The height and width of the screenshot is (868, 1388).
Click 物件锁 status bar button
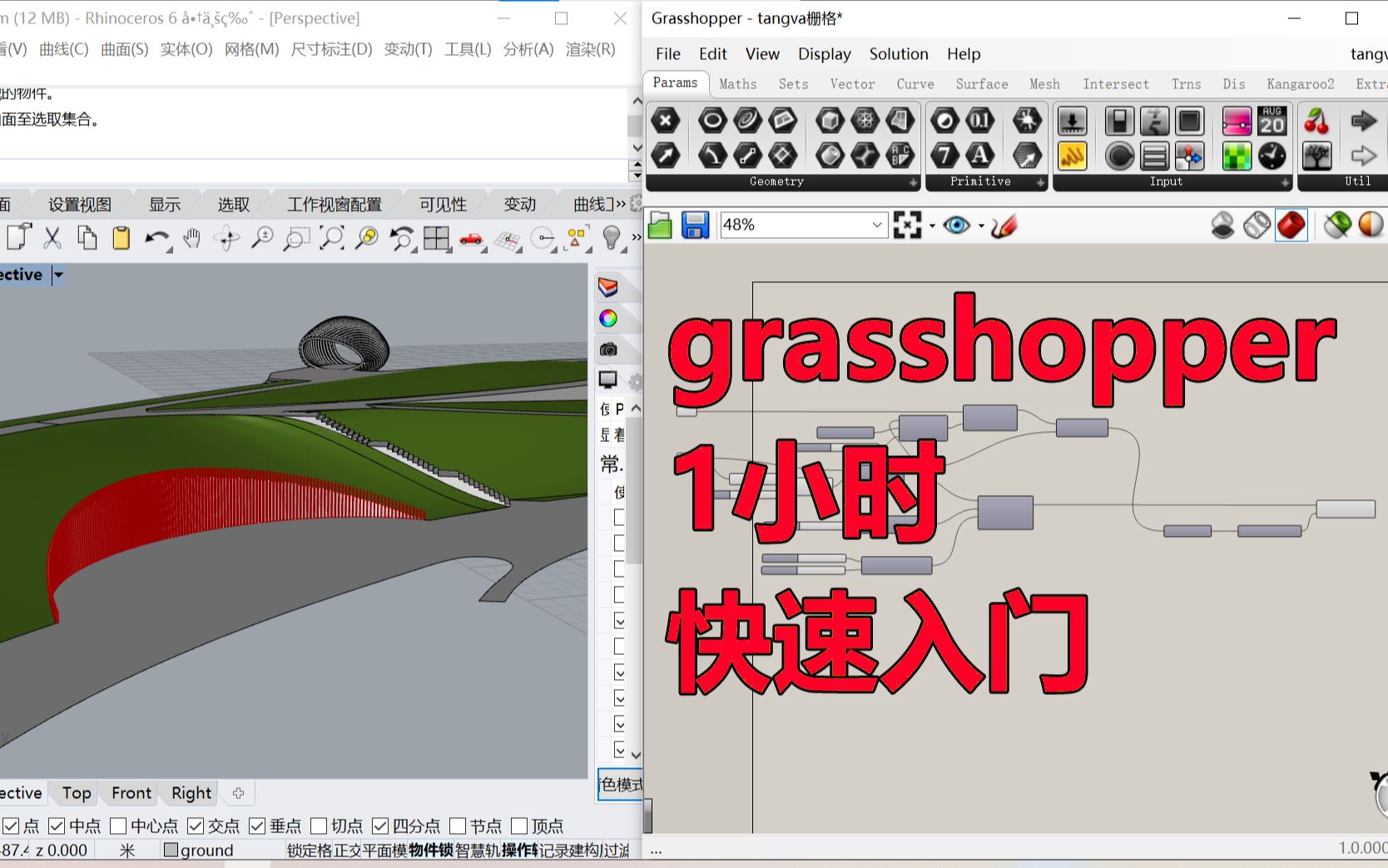click(430, 851)
